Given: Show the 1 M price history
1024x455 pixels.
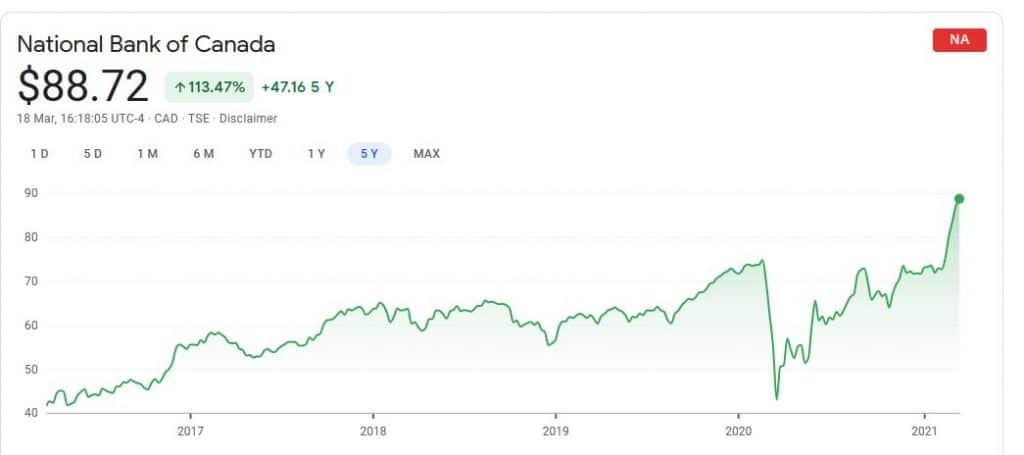Looking at the screenshot, I should pos(148,154).
